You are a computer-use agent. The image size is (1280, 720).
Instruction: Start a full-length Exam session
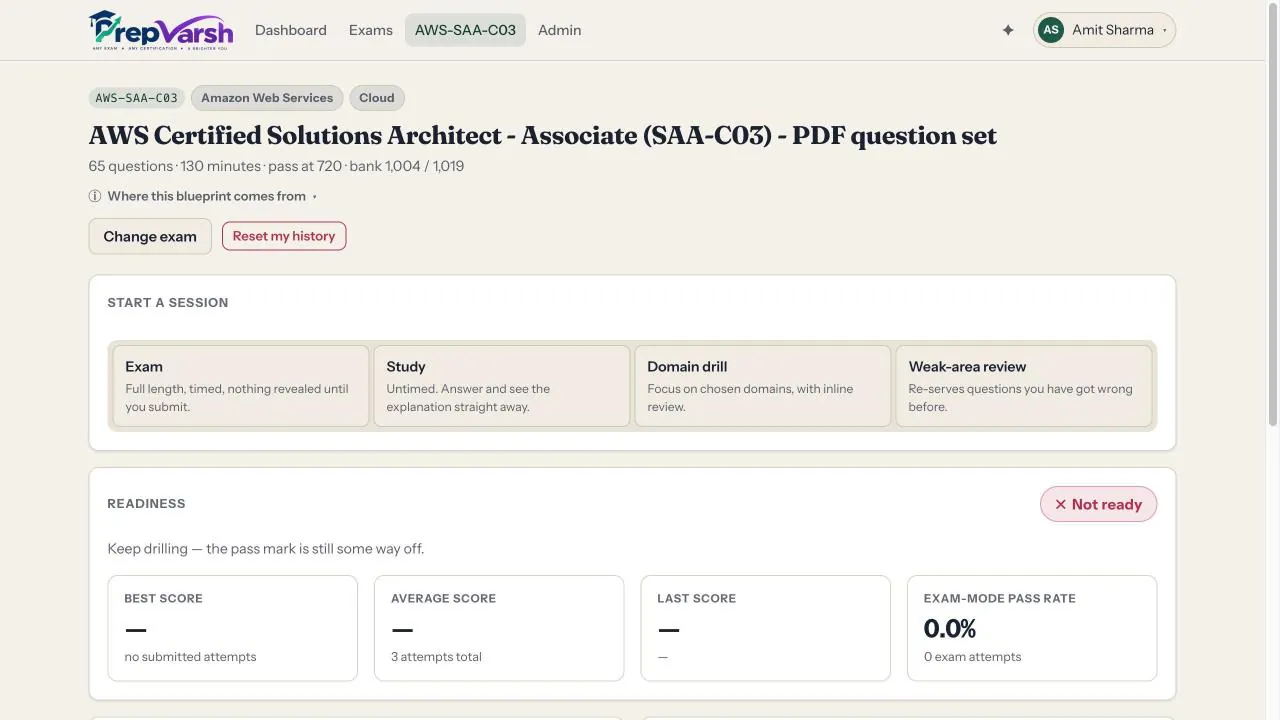[x=241, y=386]
